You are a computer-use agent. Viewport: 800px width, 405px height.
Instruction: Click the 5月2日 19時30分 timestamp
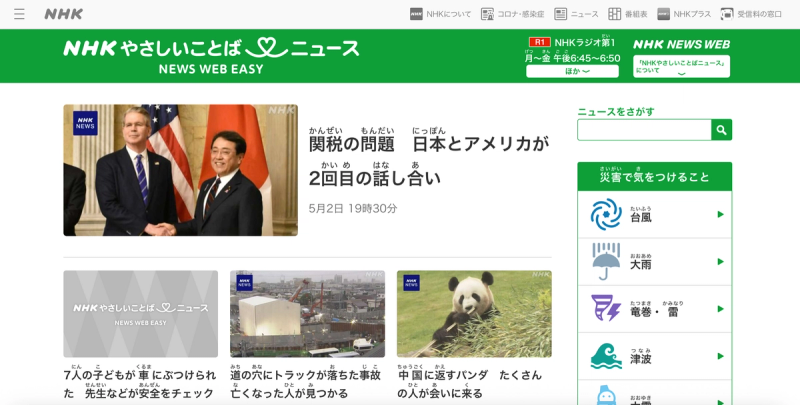[353, 209]
